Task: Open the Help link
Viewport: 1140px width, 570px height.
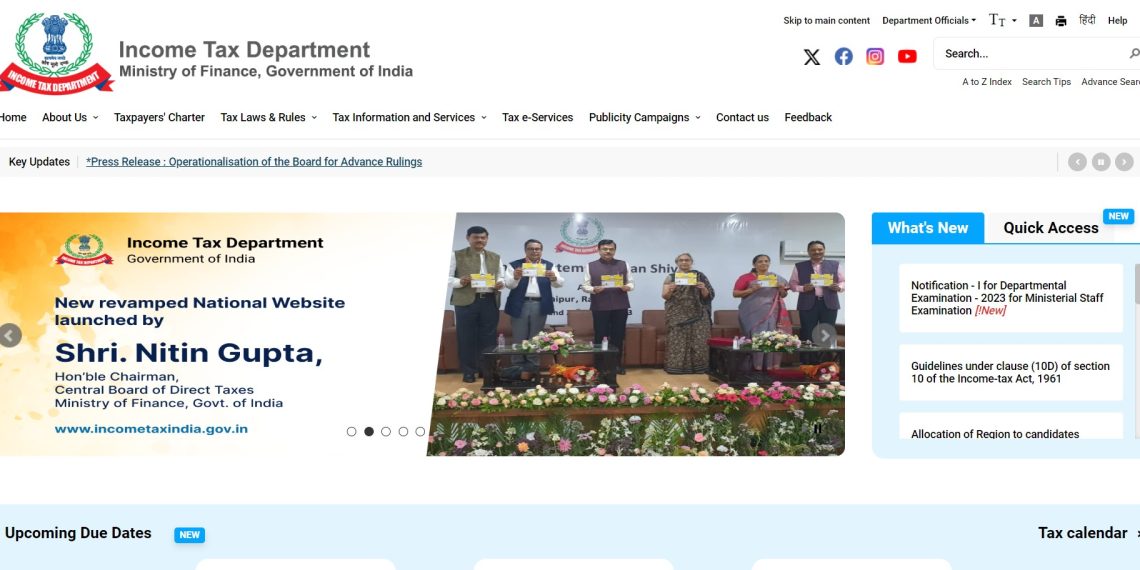Action: click(1117, 20)
